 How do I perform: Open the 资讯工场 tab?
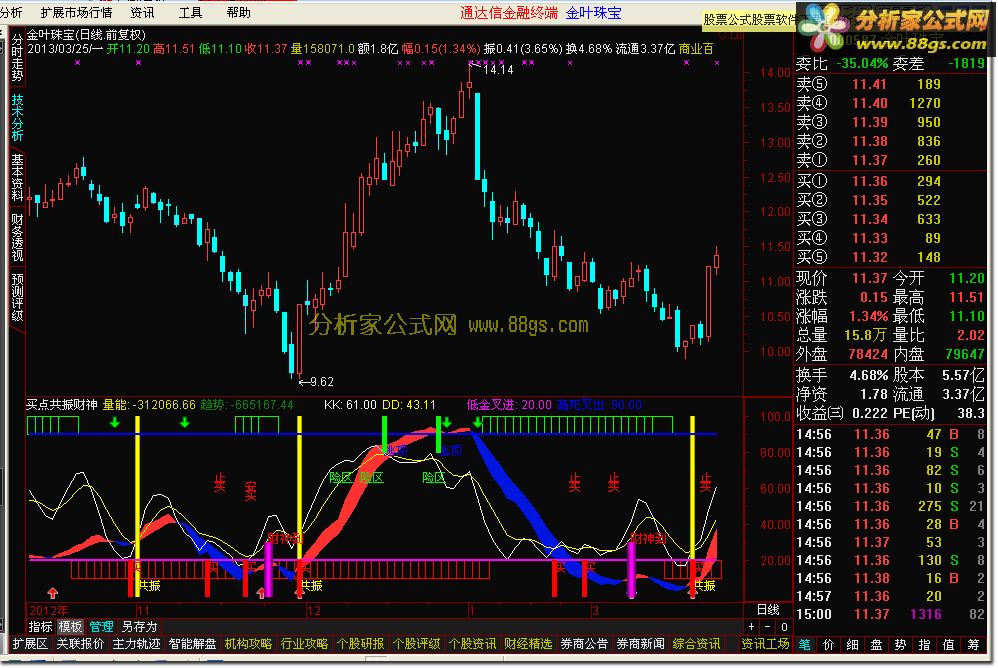[766, 644]
